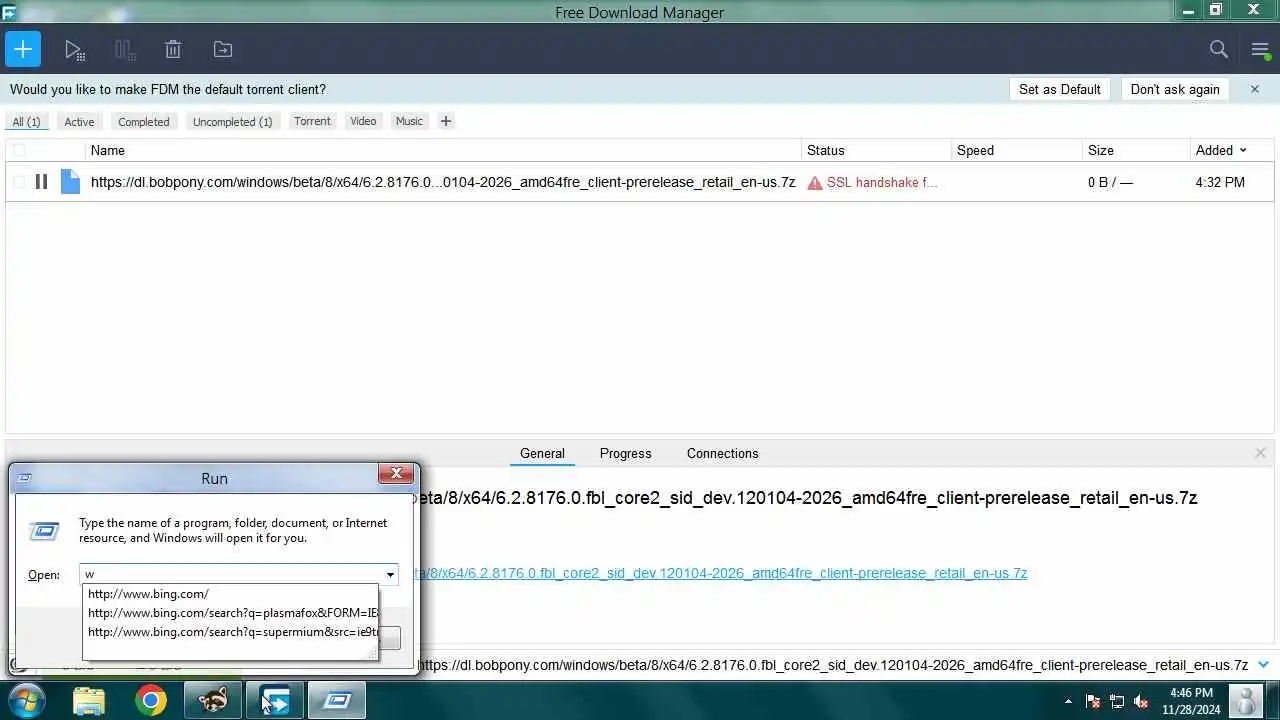The width and height of the screenshot is (1280, 720).
Task: Open Windows Explorer from the taskbar
Action: (x=89, y=700)
